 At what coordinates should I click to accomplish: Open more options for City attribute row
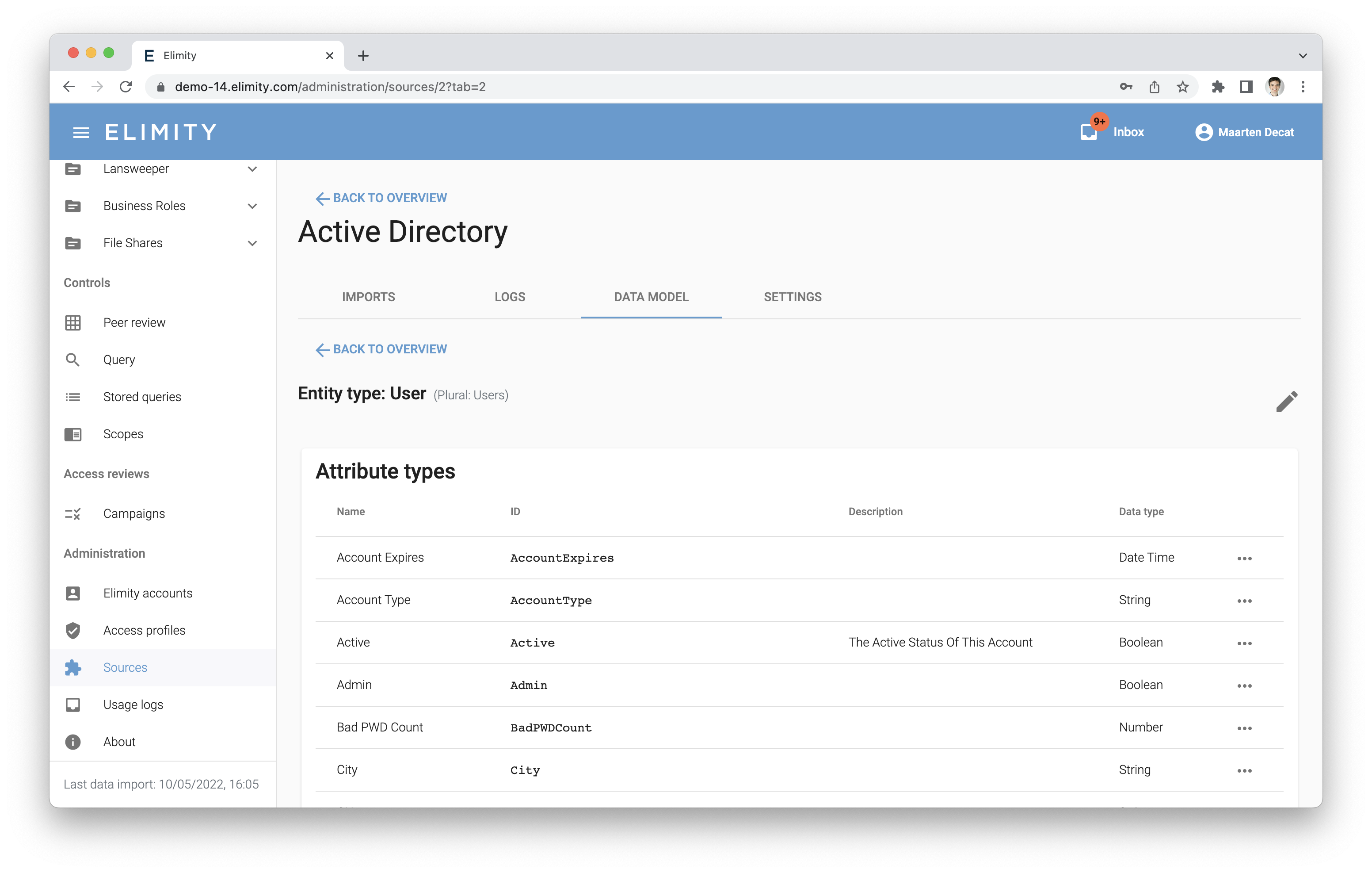tap(1244, 770)
